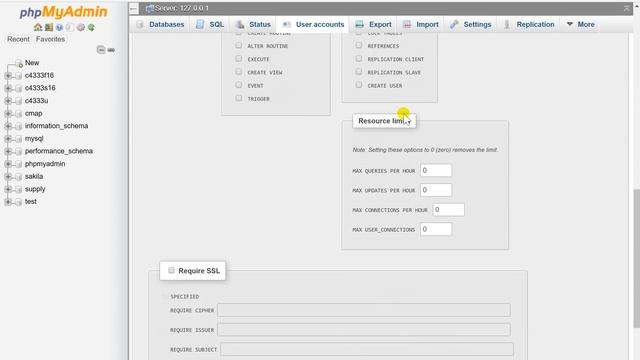
Task: Enable the REPLICATION CLIENT privilege checkbox
Action: (359, 59)
